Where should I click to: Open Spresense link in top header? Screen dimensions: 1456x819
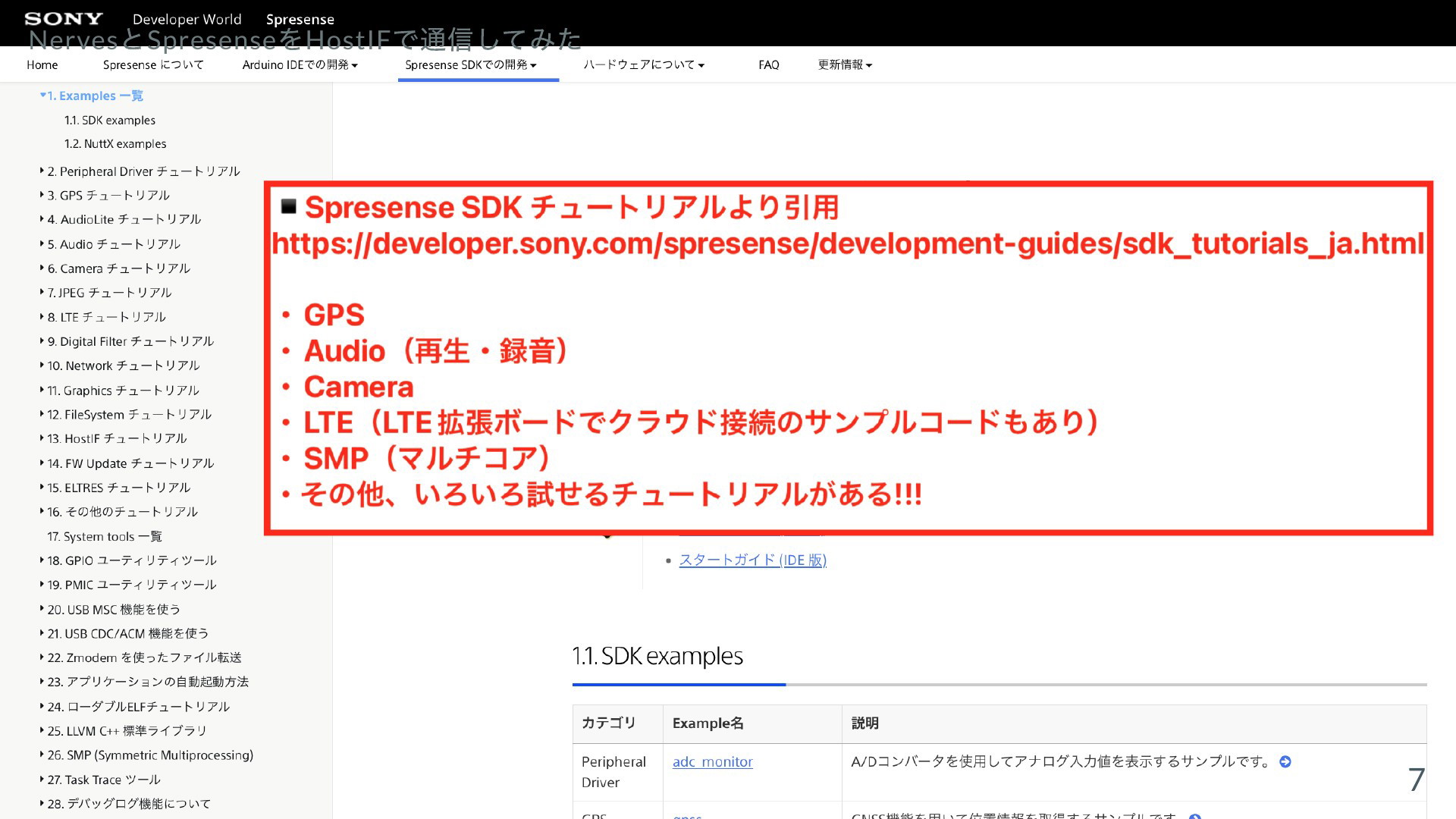point(300,19)
